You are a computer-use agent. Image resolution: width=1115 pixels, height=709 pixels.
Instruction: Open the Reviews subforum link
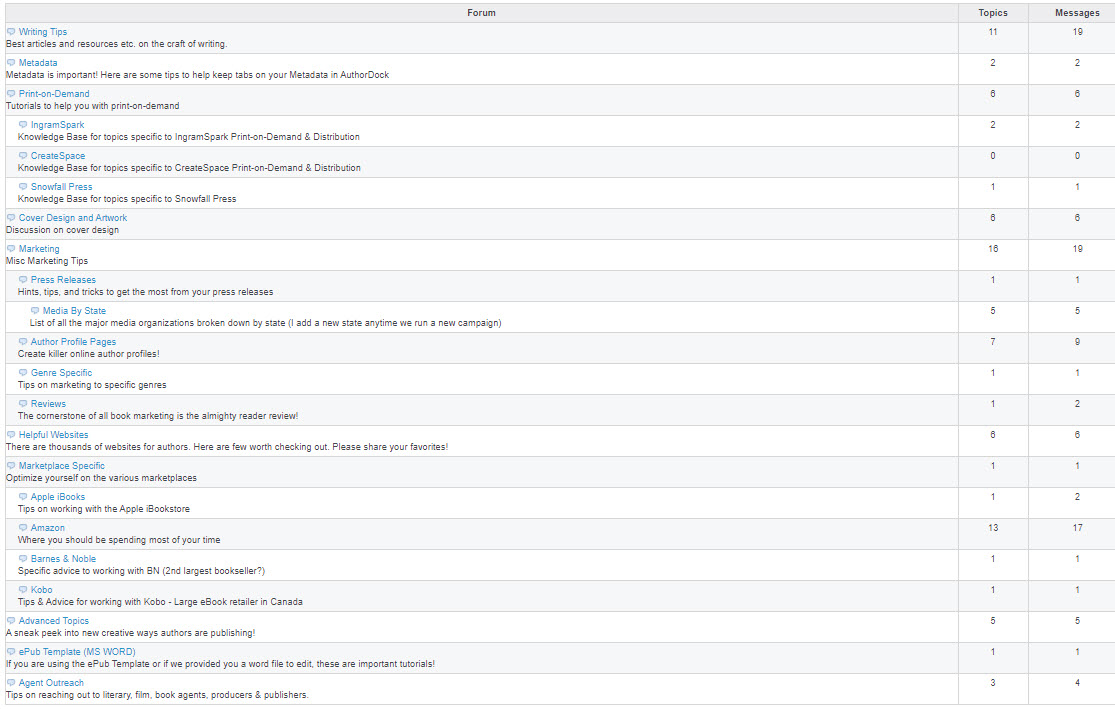click(x=48, y=404)
